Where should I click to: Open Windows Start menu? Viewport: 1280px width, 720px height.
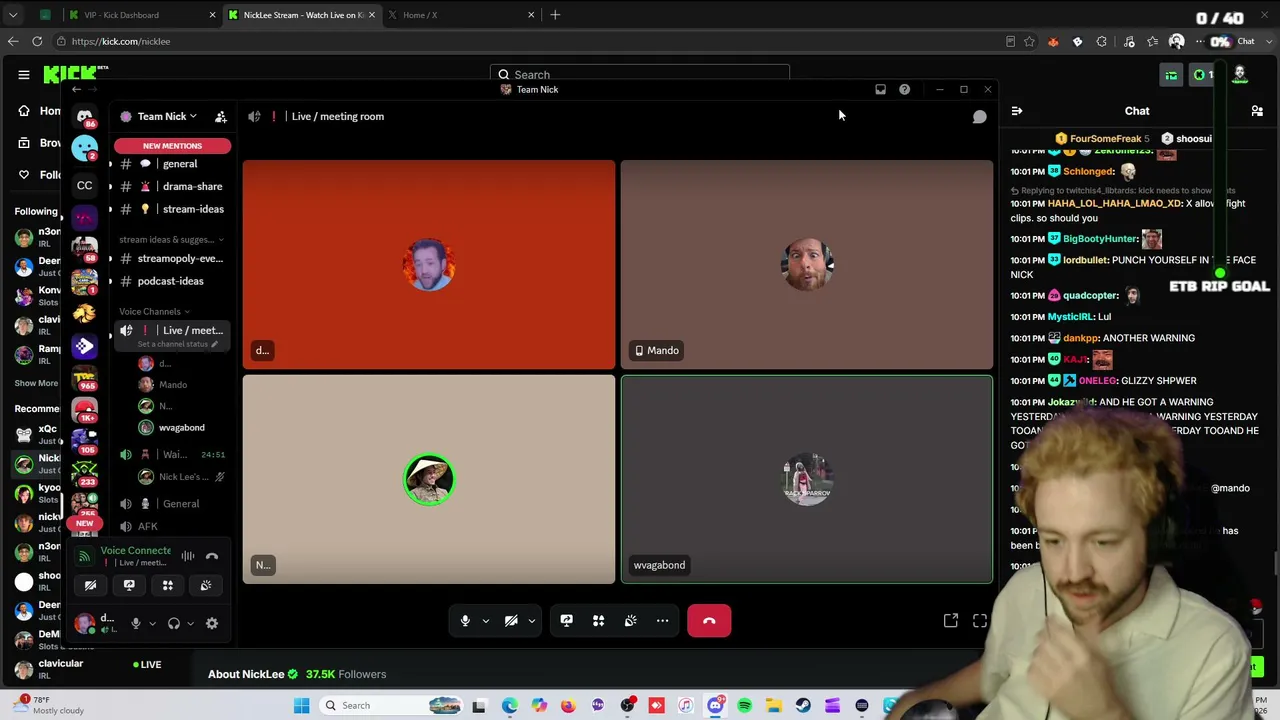[x=301, y=706]
